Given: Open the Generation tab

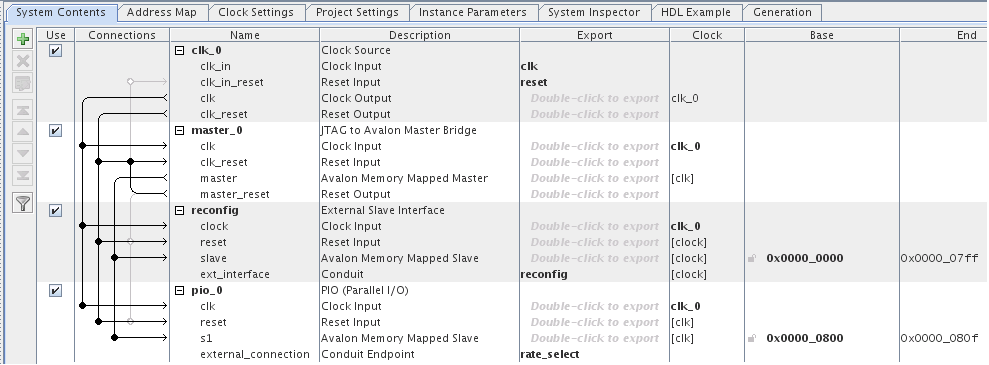Looking at the screenshot, I should coord(782,13).
